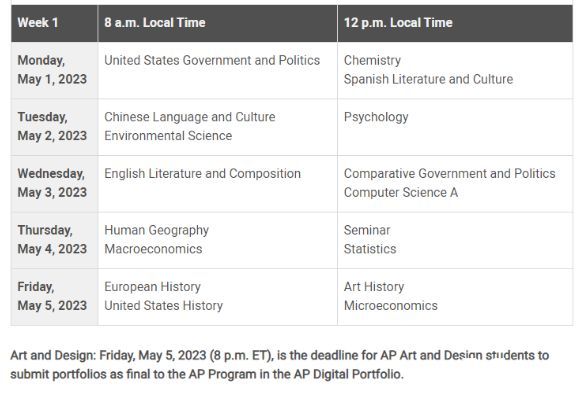The width and height of the screenshot is (581, 401).
Task: Select the Chemistry exam entry
Action: 372,60
